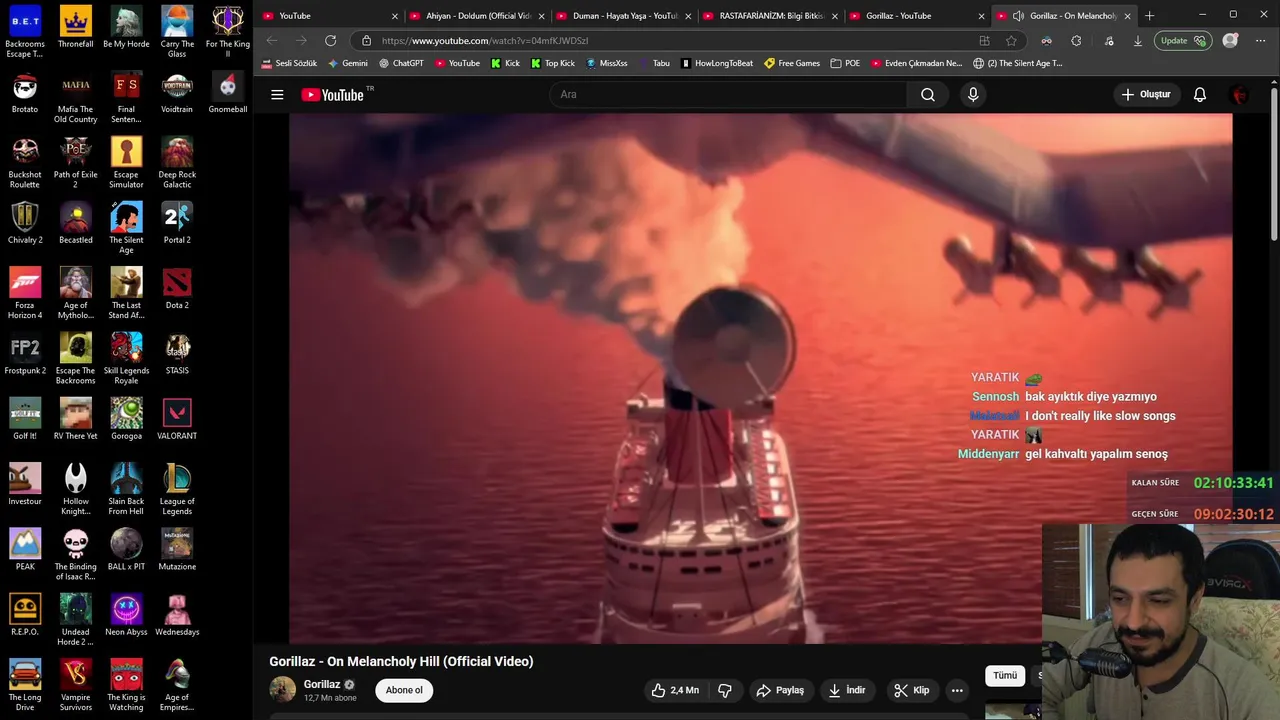Viewport: 1280px width, 720px height.
Task: Open the Gemini bookmark
Action: point(348,63)
